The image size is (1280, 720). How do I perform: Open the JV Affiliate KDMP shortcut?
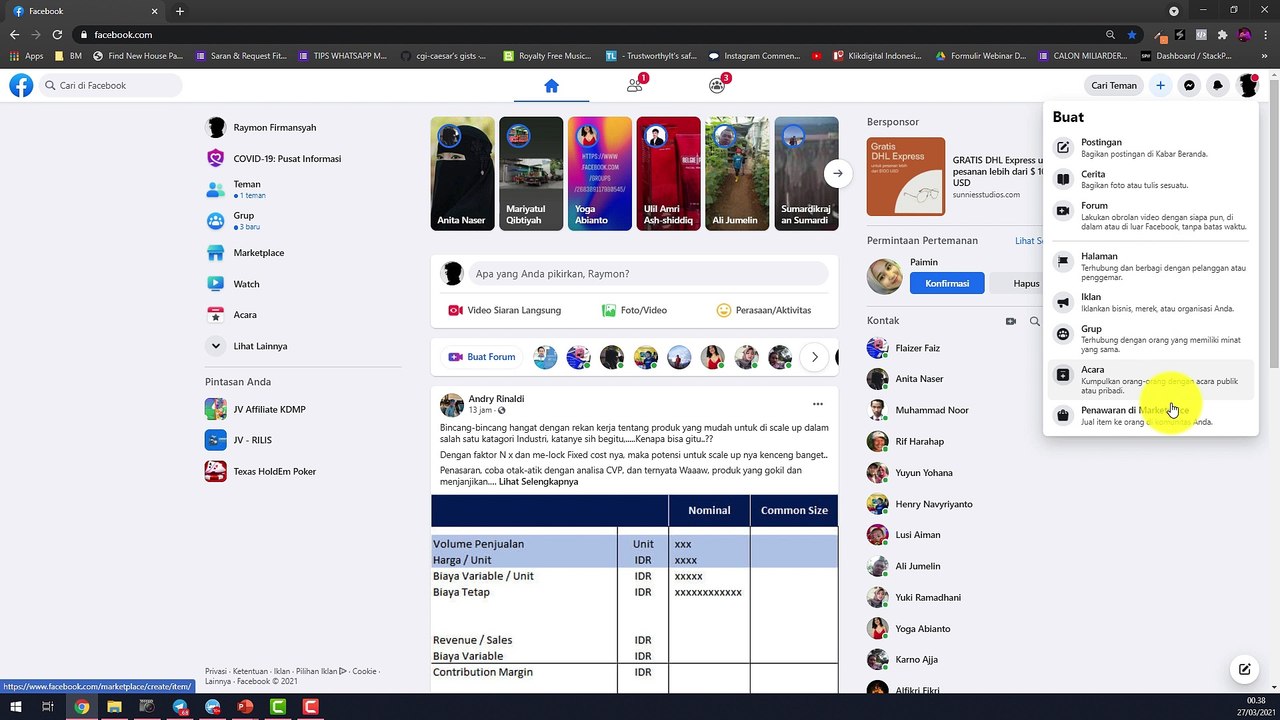[303, 409]
